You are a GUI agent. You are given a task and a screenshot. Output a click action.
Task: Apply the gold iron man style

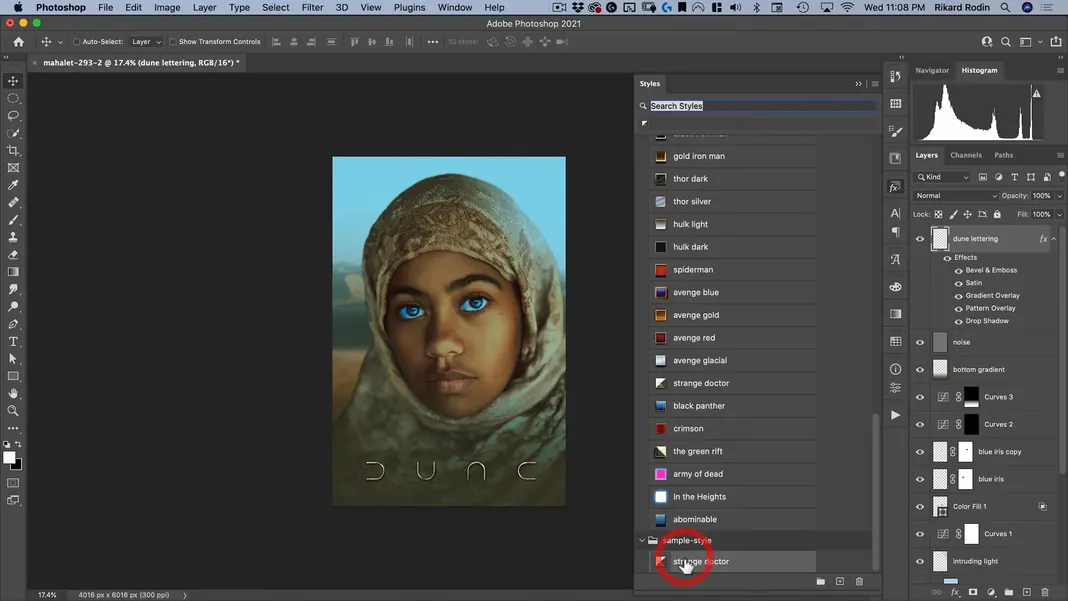733,156
